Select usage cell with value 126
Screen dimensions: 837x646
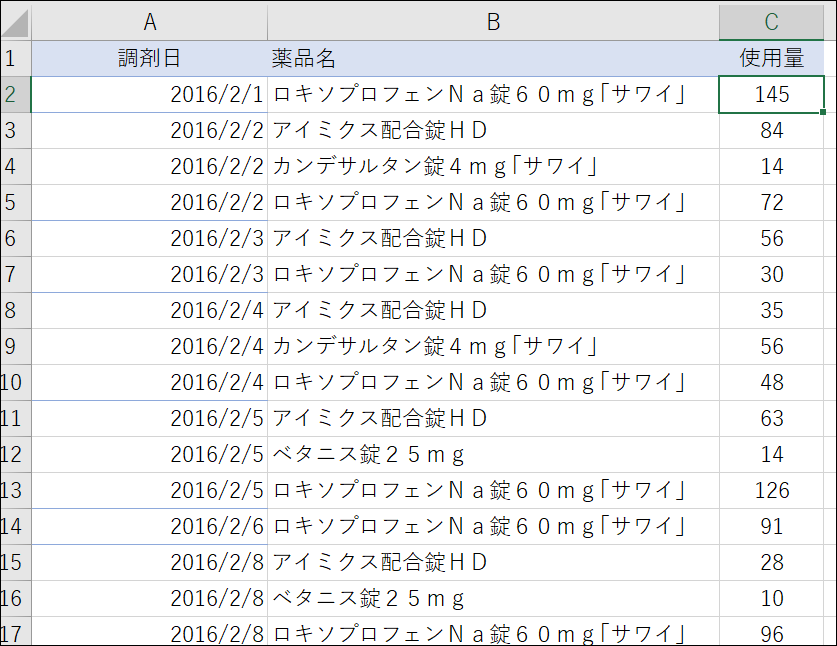pos(771,491)
